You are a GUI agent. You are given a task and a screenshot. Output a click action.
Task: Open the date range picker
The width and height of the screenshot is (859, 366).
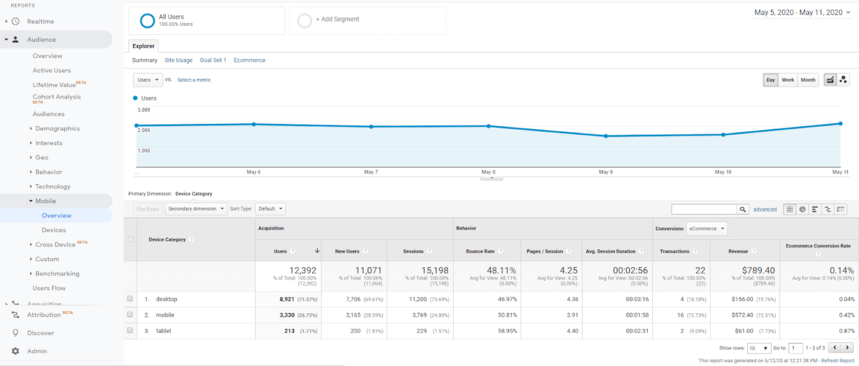pyautogui.click(x=803, y=12)
